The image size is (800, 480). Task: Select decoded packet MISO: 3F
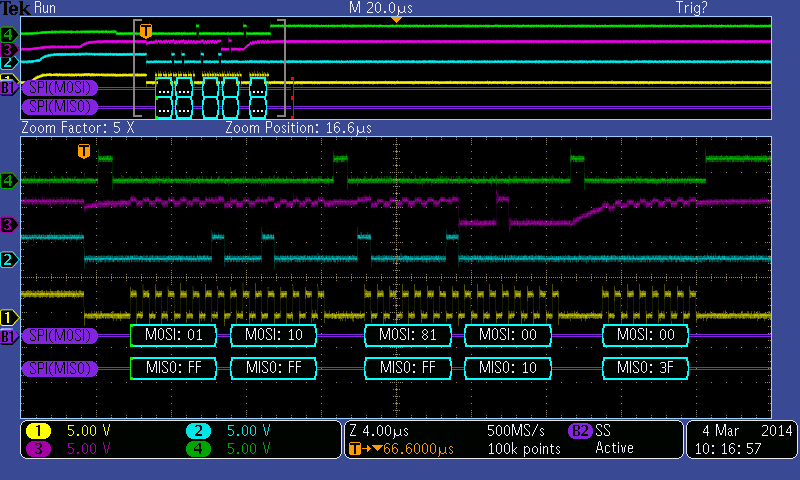click(x=645, y=368)
